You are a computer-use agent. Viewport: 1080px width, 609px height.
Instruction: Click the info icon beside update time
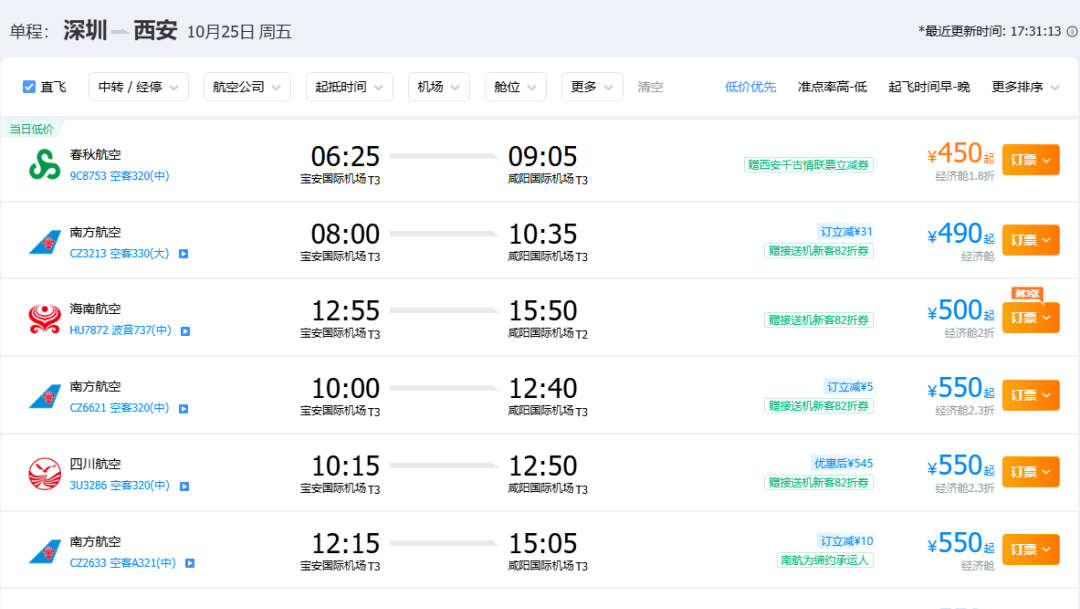1072,32
